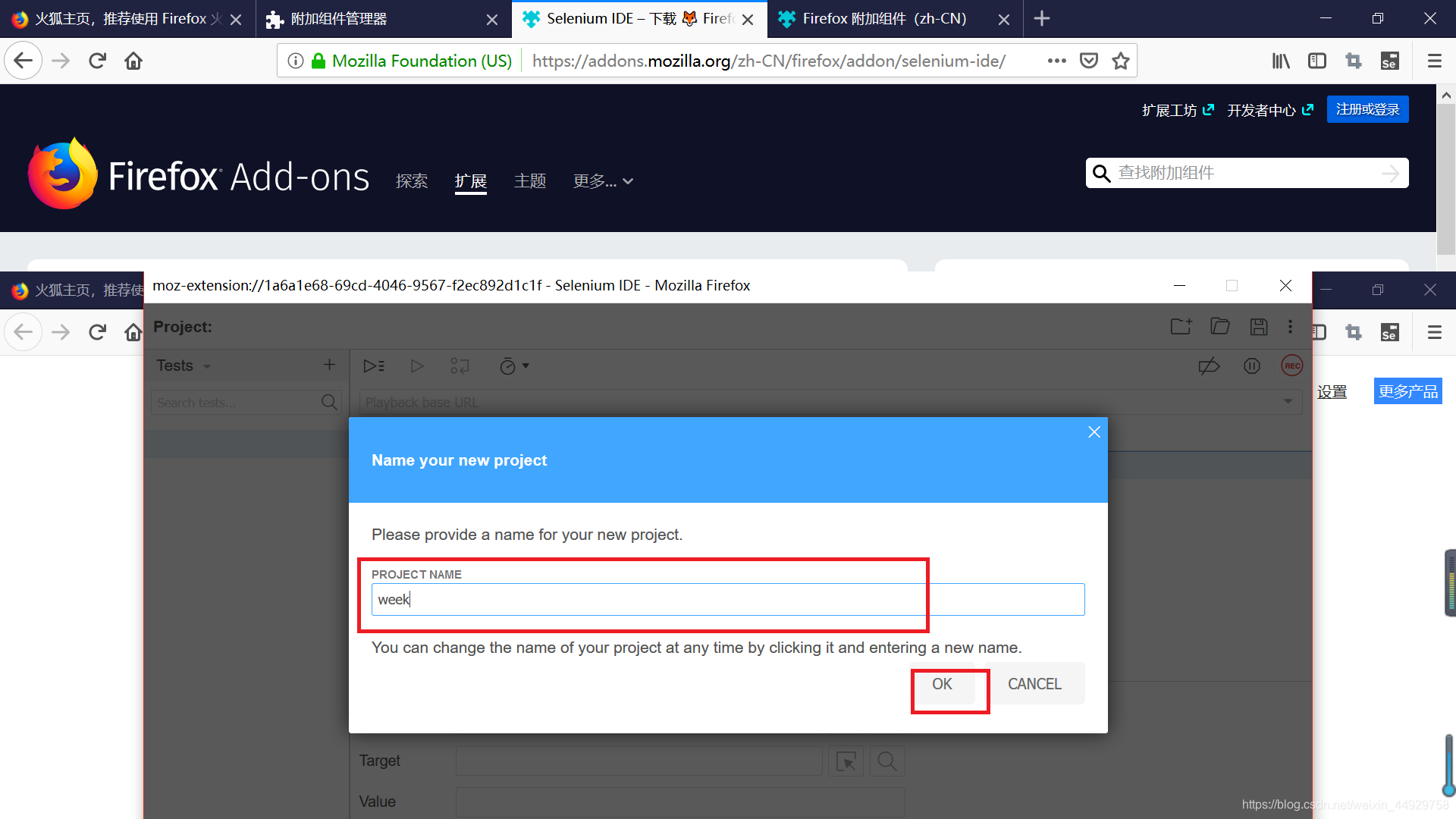Close the Name your new project dialog

tap(1094, 432)
